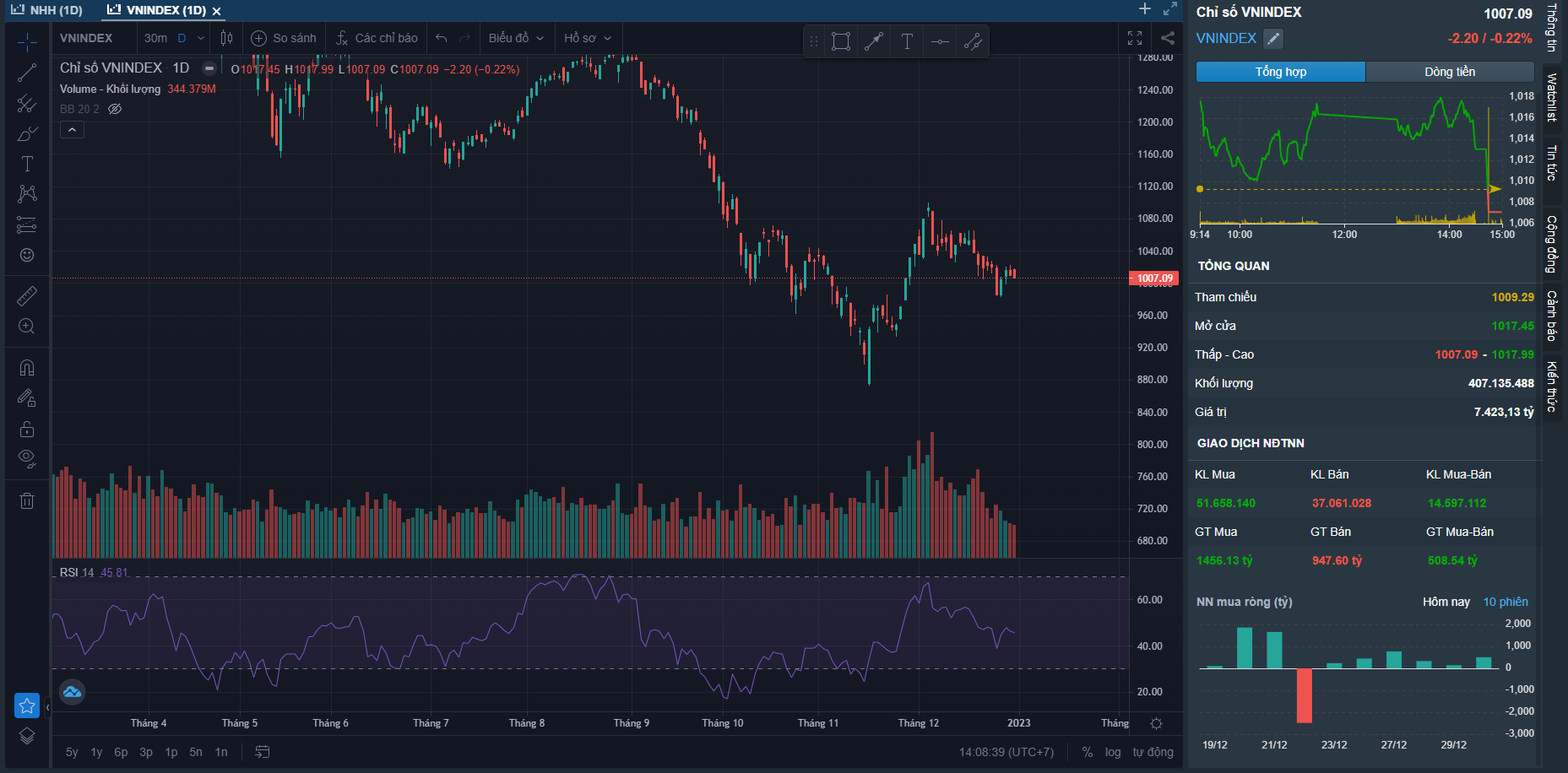This screenshot has width=1568, height=773.
Task: Click the fullscreen chart icon
Action: (1135, 38)
